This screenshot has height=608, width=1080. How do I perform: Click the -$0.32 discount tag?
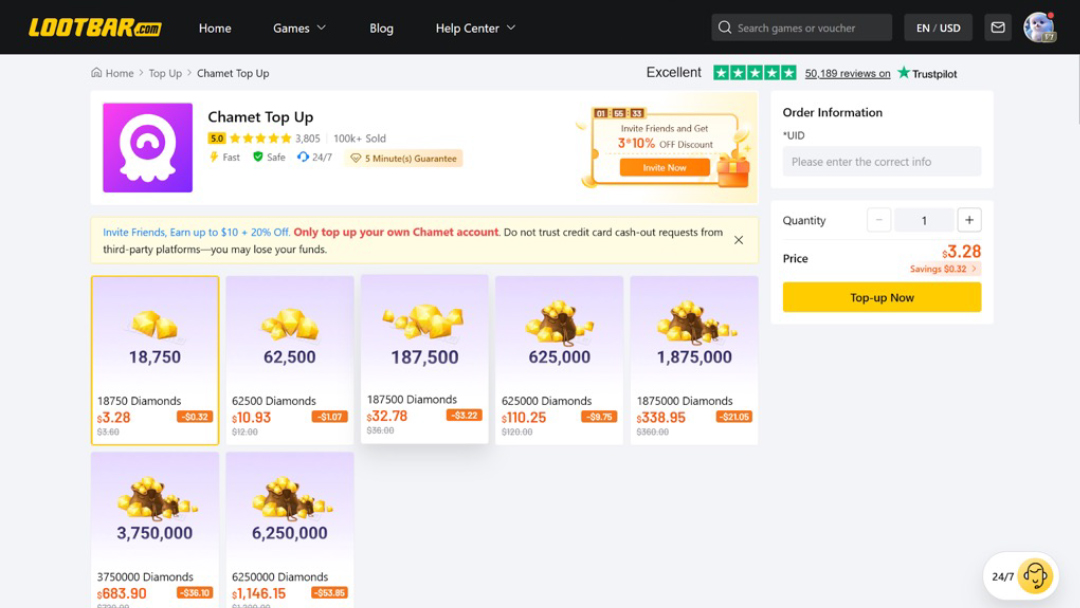pyautogui.click(x=195, y=417)
